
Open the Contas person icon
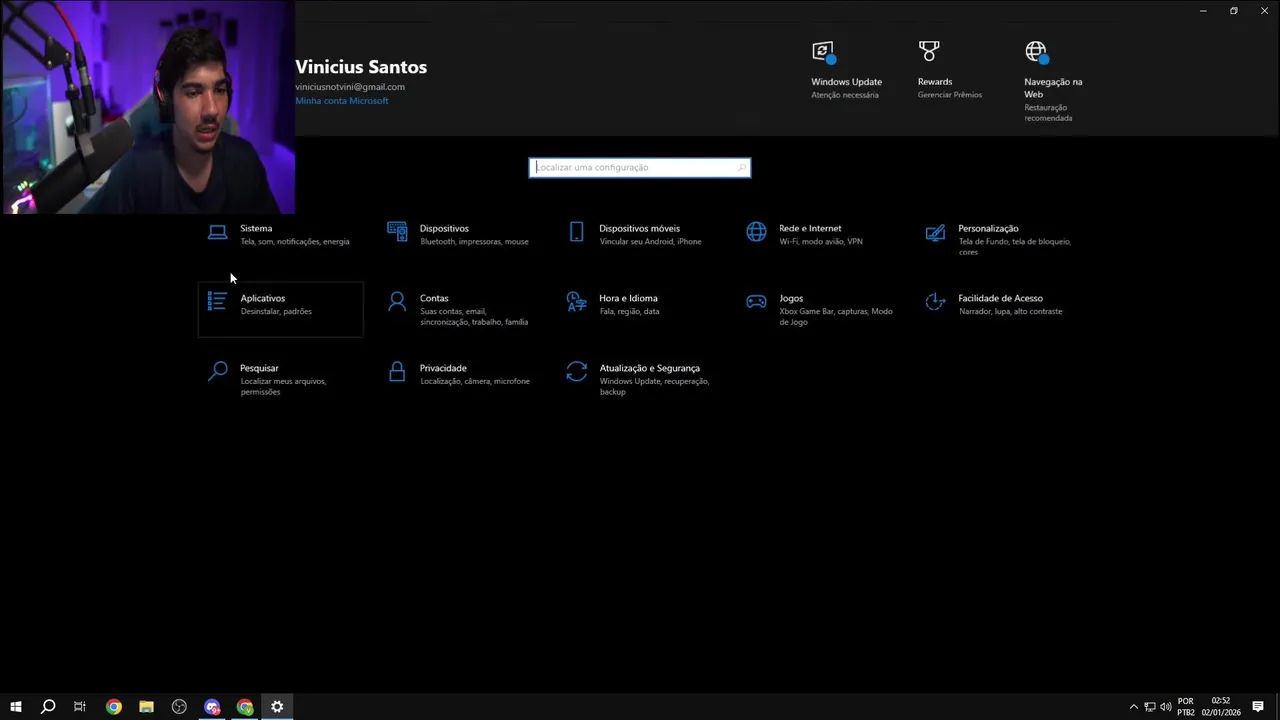(x=397, y=301)
